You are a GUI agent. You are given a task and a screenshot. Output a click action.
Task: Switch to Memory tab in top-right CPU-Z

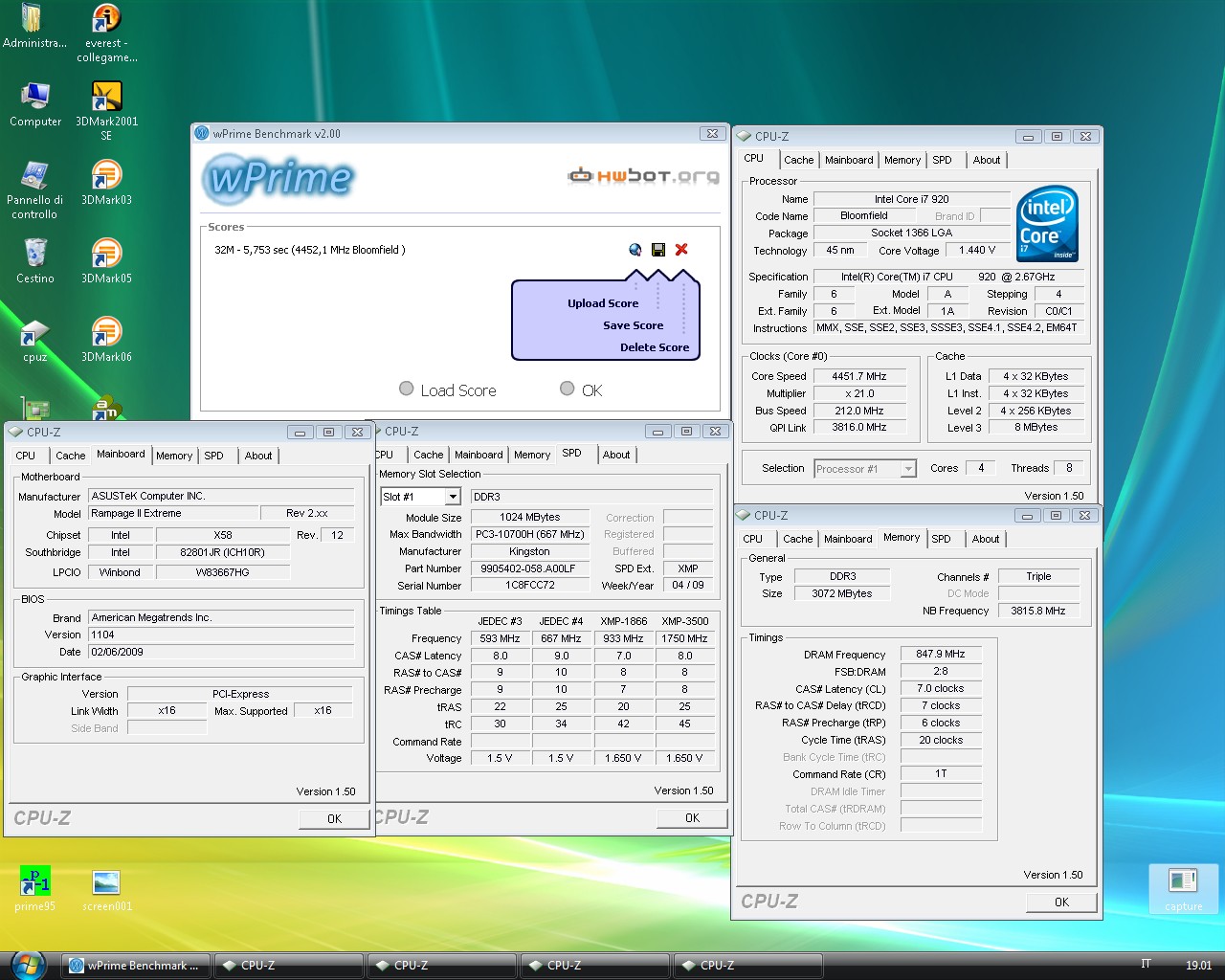(902, 160)
